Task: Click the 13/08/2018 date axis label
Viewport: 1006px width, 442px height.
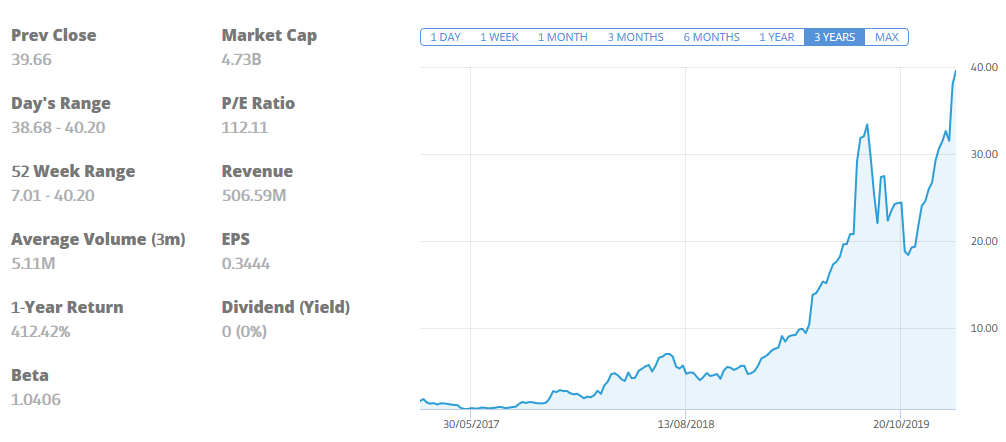Action: 685,424
